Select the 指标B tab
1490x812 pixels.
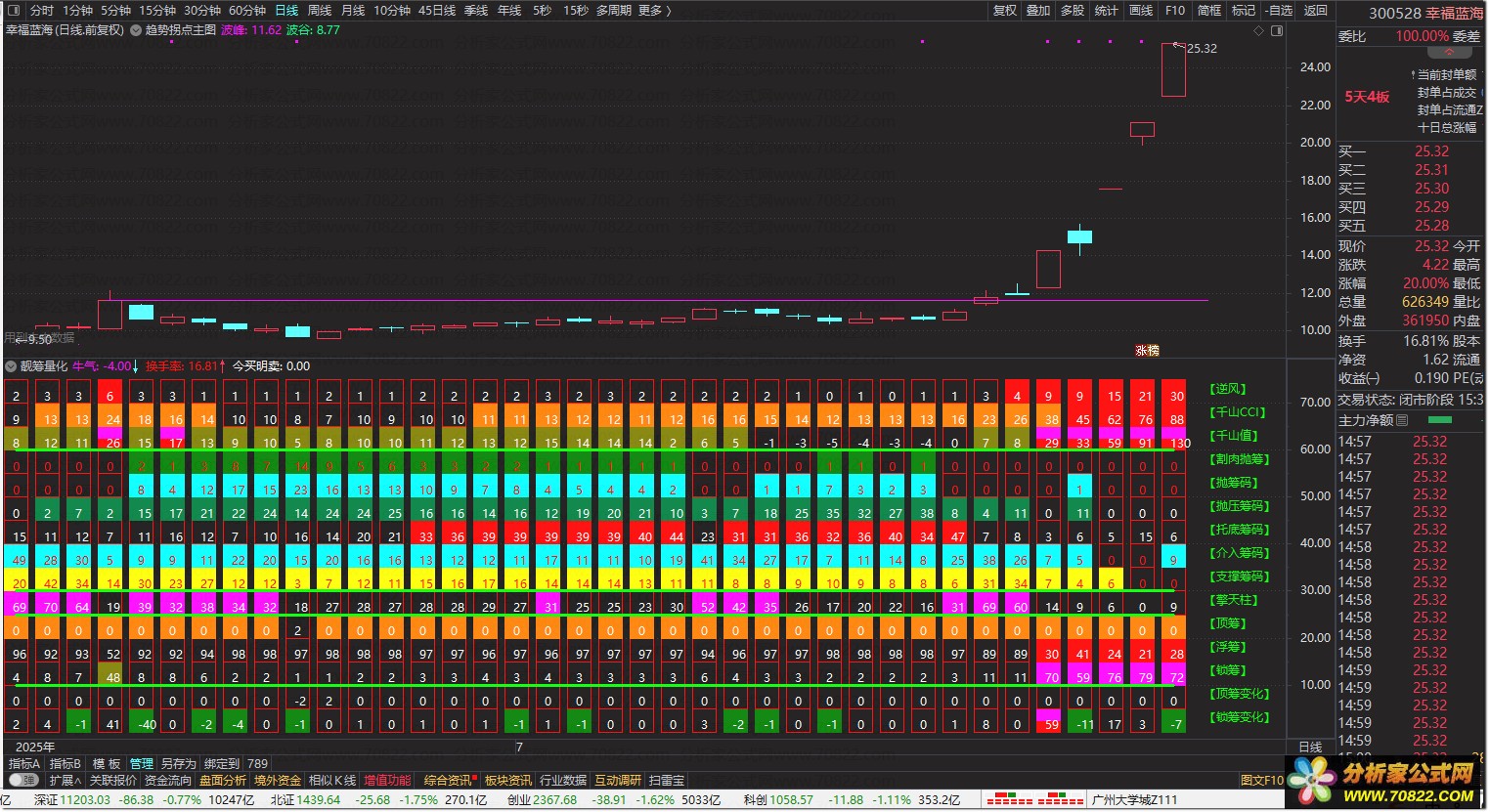click(66, 764)
